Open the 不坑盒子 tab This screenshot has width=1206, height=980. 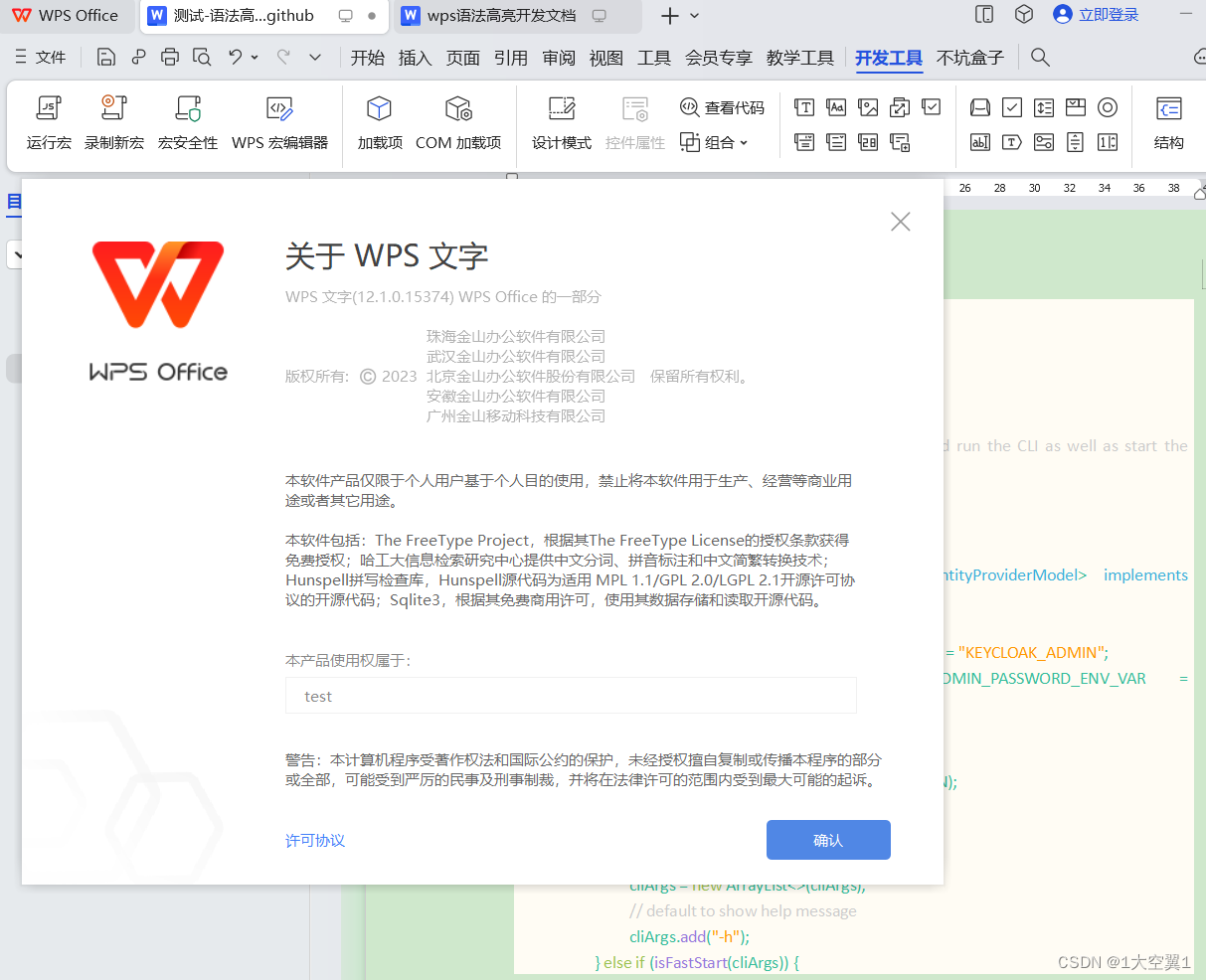click(970, 58)
